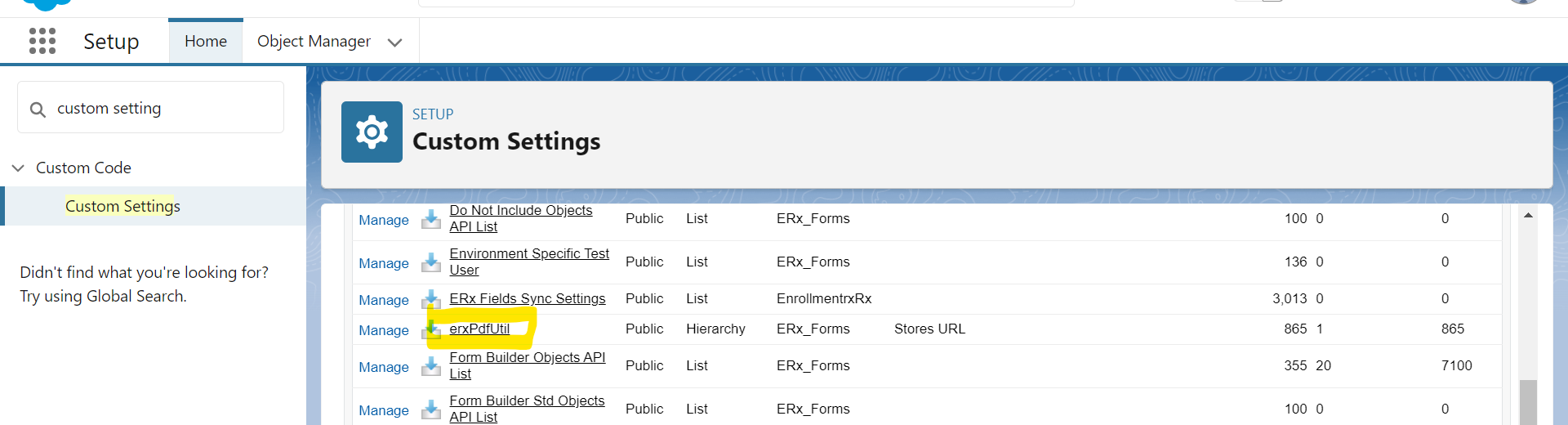Screen dimensions: 1568x425
Task: Open the App Launcher grid icon
Action: click(x=42, y=41)
